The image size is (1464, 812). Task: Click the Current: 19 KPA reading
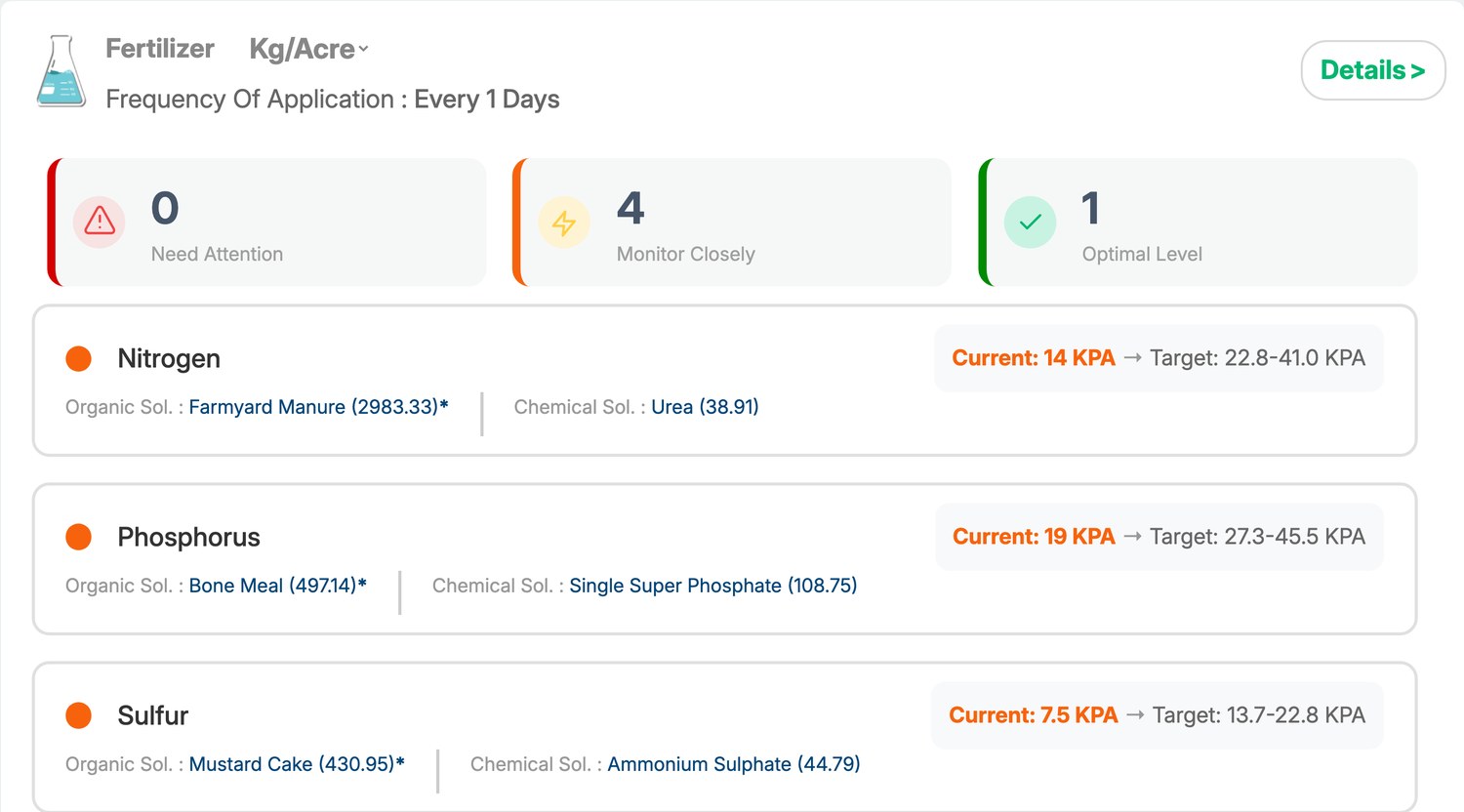pos(1034,537)
